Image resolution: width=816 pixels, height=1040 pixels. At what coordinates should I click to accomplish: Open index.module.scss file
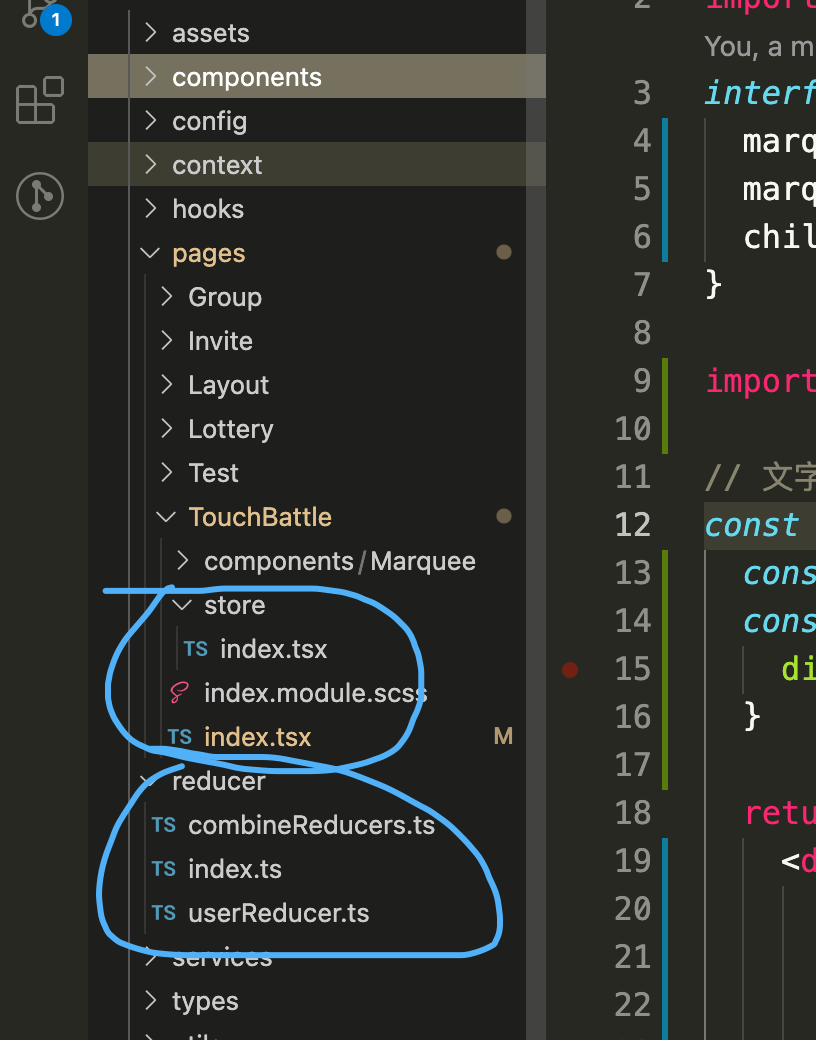[x=315, y=693]
